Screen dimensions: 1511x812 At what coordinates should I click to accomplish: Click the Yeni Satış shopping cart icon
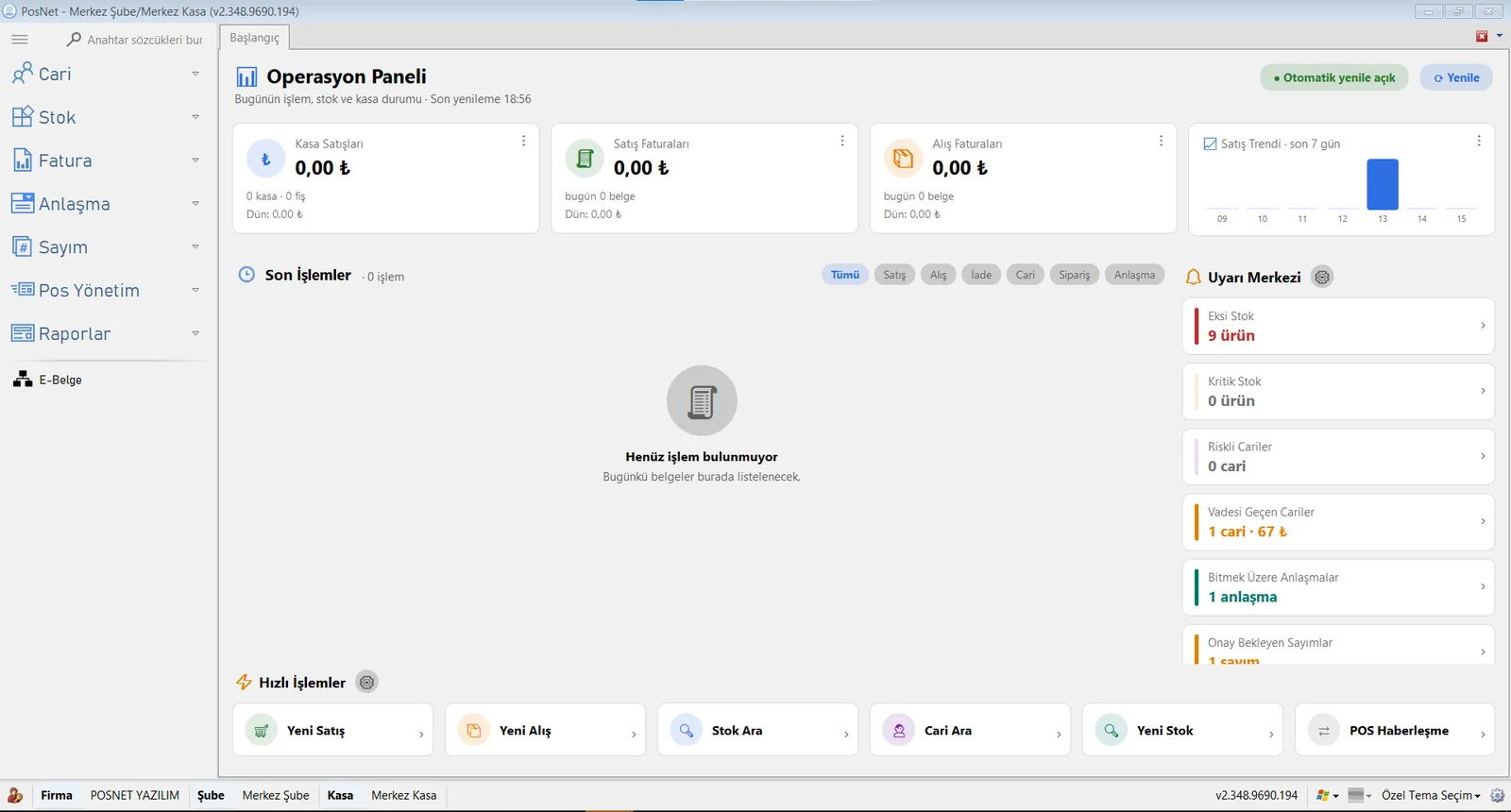[x=262, y=730]
